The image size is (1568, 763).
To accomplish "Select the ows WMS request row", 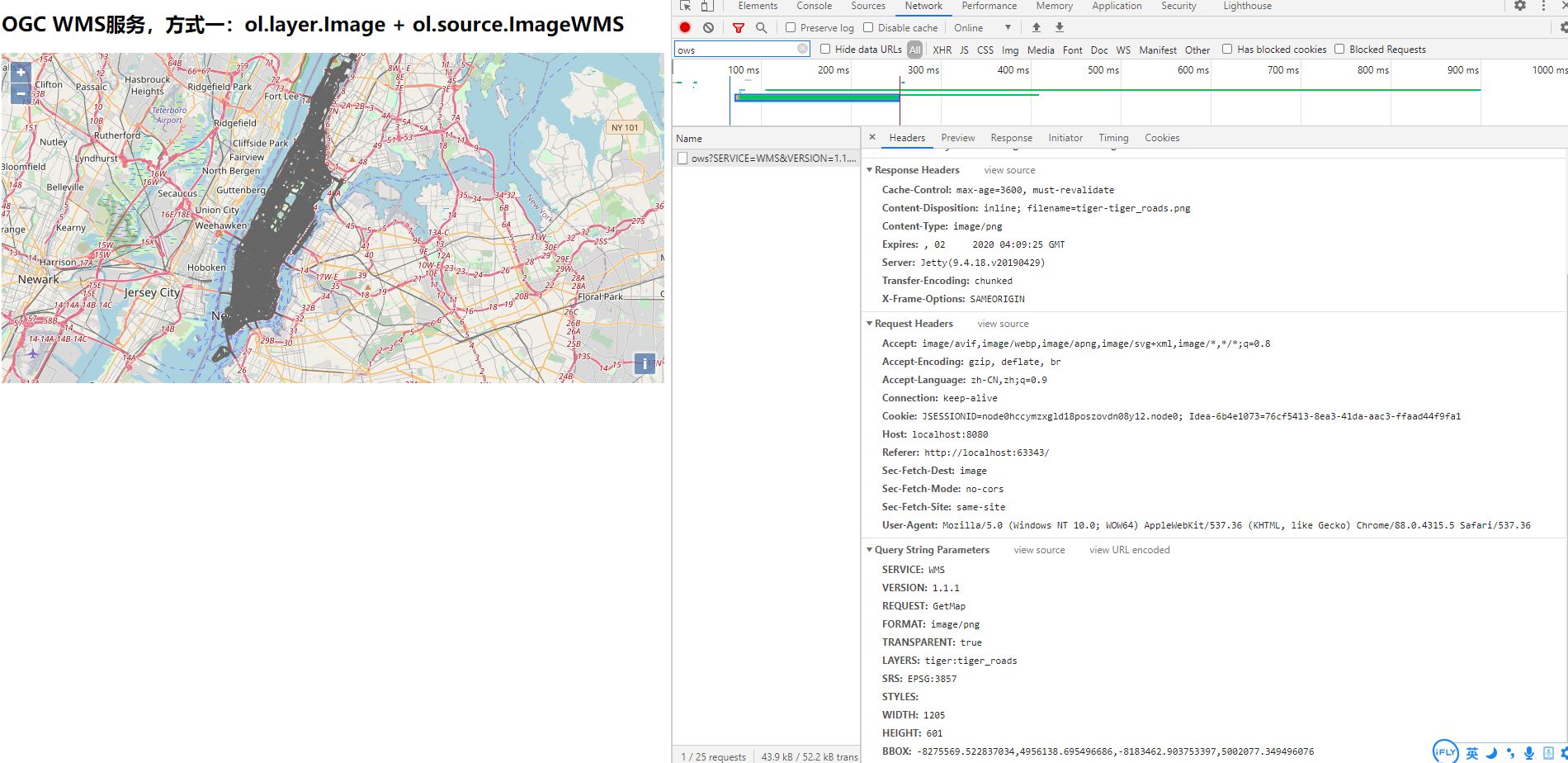I will coord(772,159).
